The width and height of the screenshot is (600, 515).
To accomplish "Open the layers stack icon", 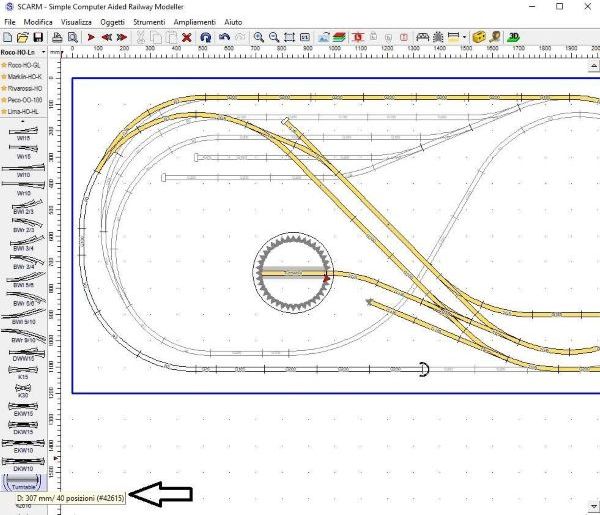I will pos(339,37).
